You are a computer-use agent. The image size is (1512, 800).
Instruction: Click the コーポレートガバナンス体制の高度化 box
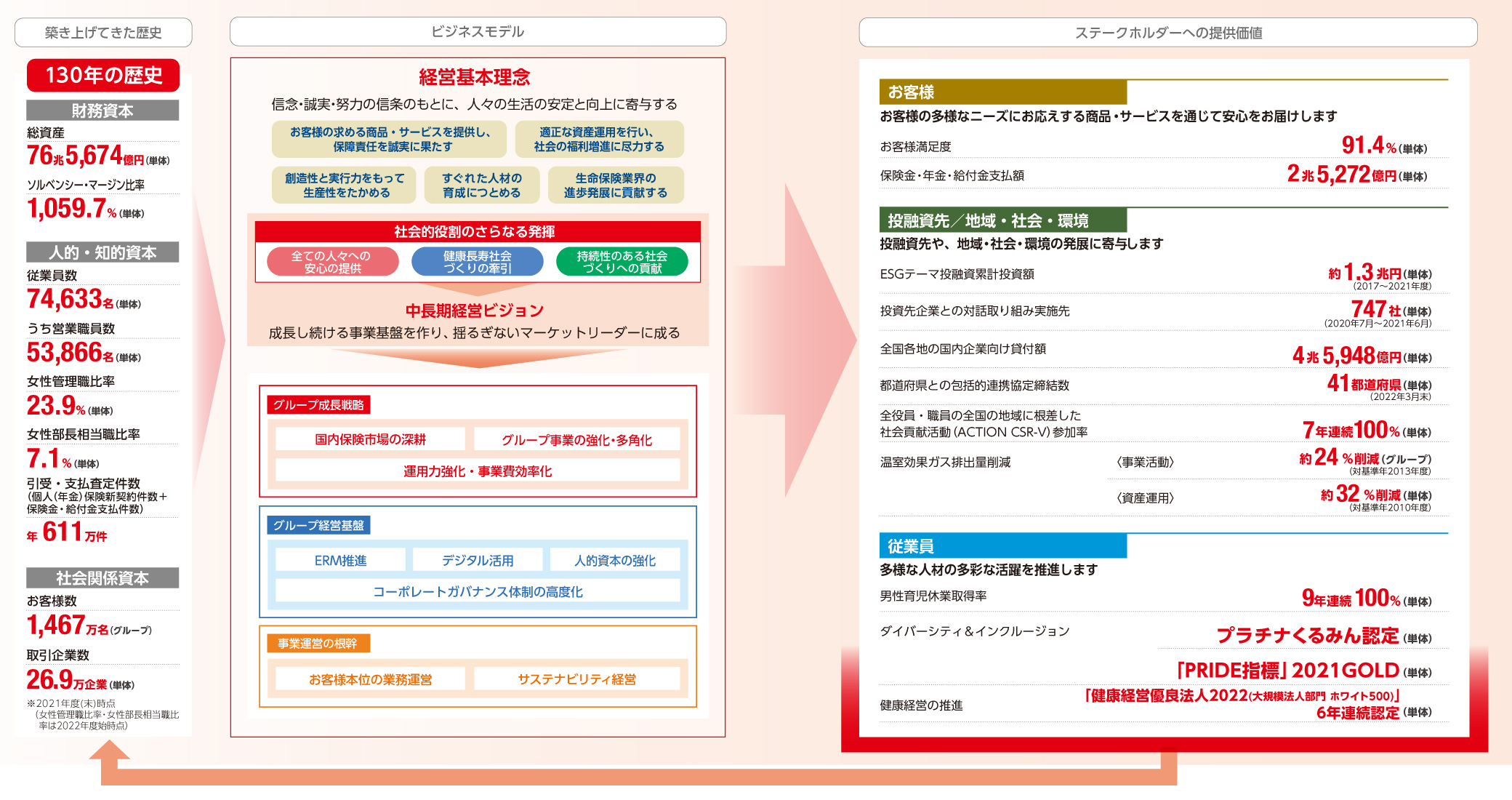(x=478, y=591)
